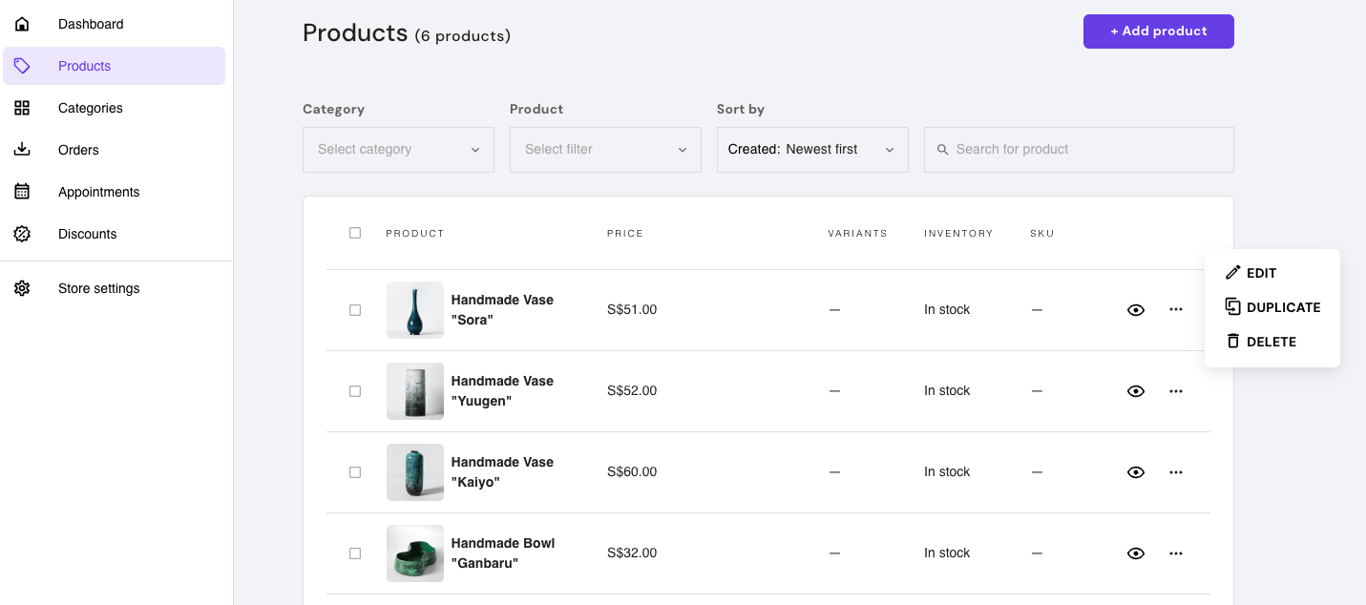1366x605 pixels.
Task: Select the Products tag icon in sidebar
Action: [22, 65]
